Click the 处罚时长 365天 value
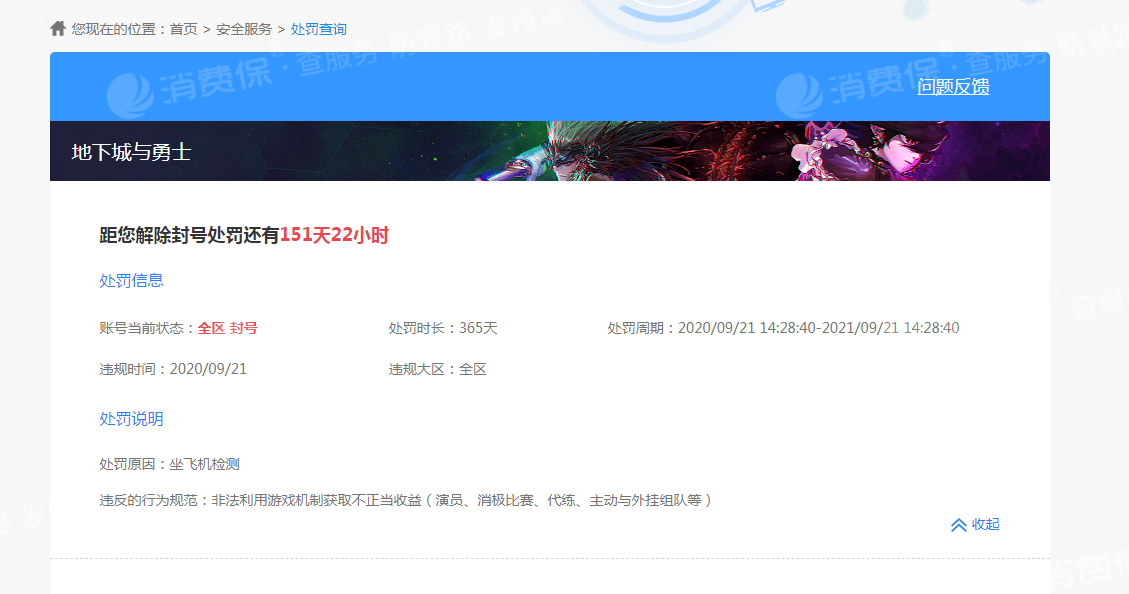The image size is (1129, 594). [478, 328]
